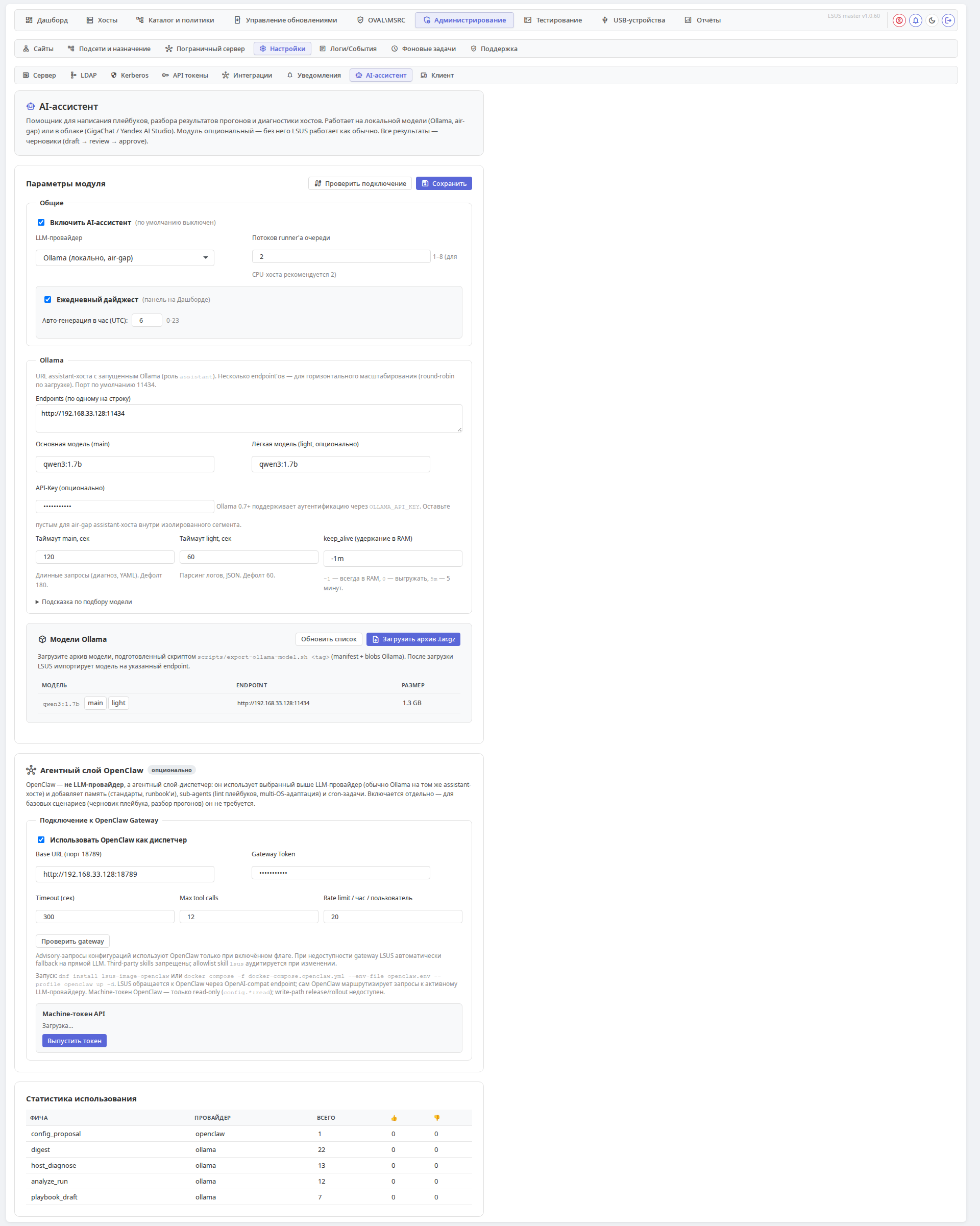Click Уведомления bell icon in settings tabs
This screenshot has height=1226, width=980.
click(x=290, y=75)
